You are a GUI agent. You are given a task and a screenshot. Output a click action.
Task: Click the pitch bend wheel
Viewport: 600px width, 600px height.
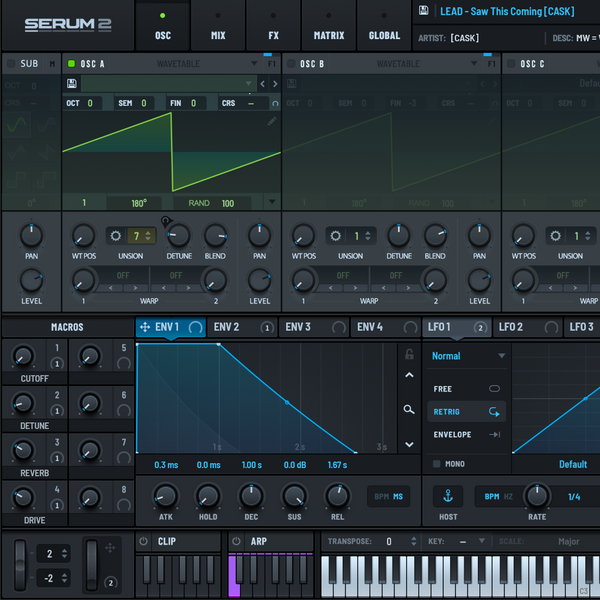click(20, 564)
